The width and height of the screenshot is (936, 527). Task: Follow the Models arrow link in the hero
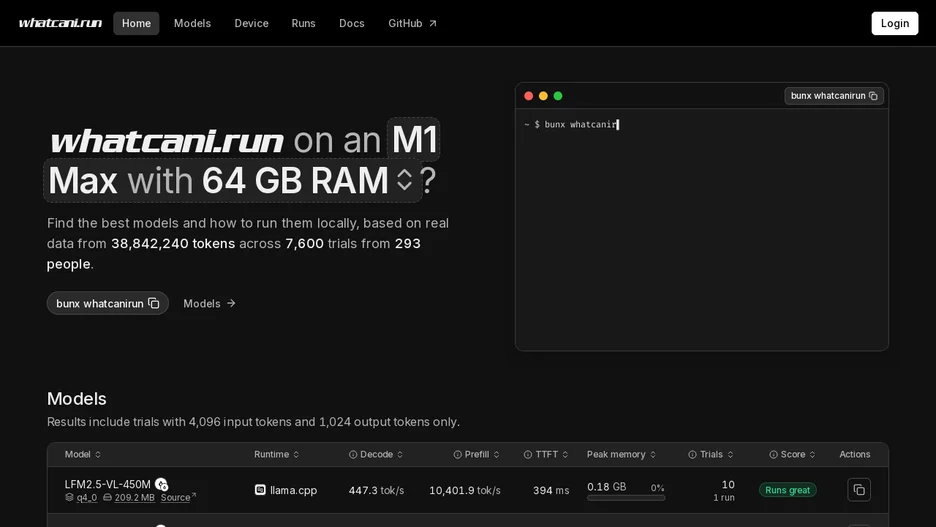[x=209, y=303]
